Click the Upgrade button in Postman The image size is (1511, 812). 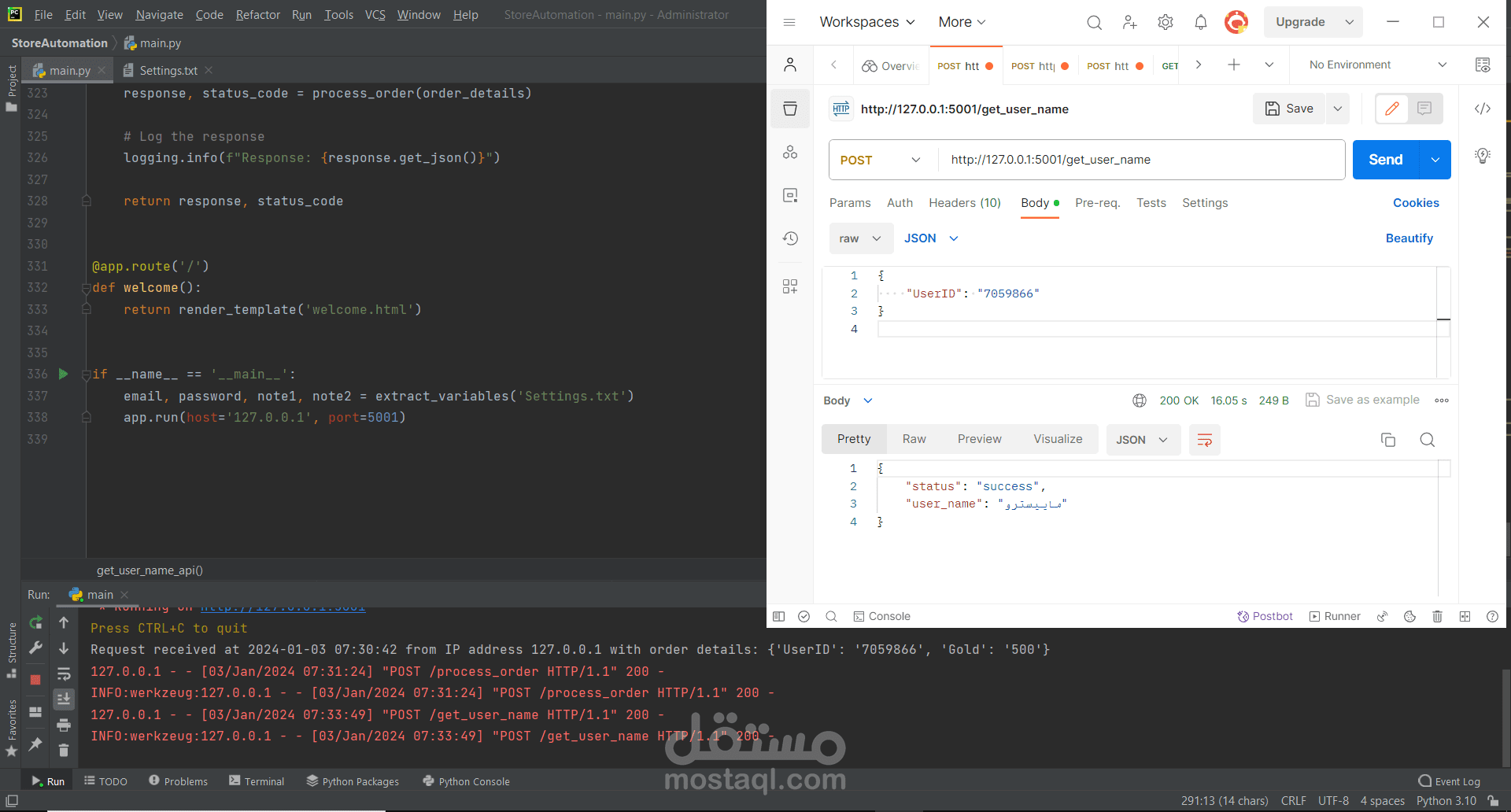pos(1300,22)
